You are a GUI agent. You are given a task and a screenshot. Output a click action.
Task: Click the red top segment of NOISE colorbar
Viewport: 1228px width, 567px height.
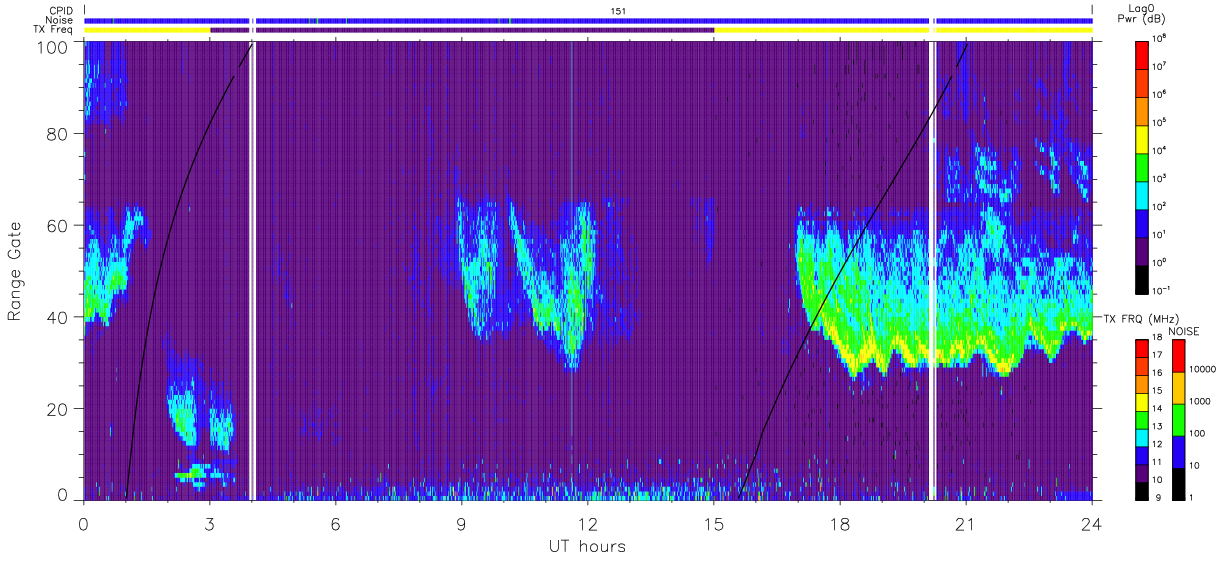click(x=1178, y=356)
